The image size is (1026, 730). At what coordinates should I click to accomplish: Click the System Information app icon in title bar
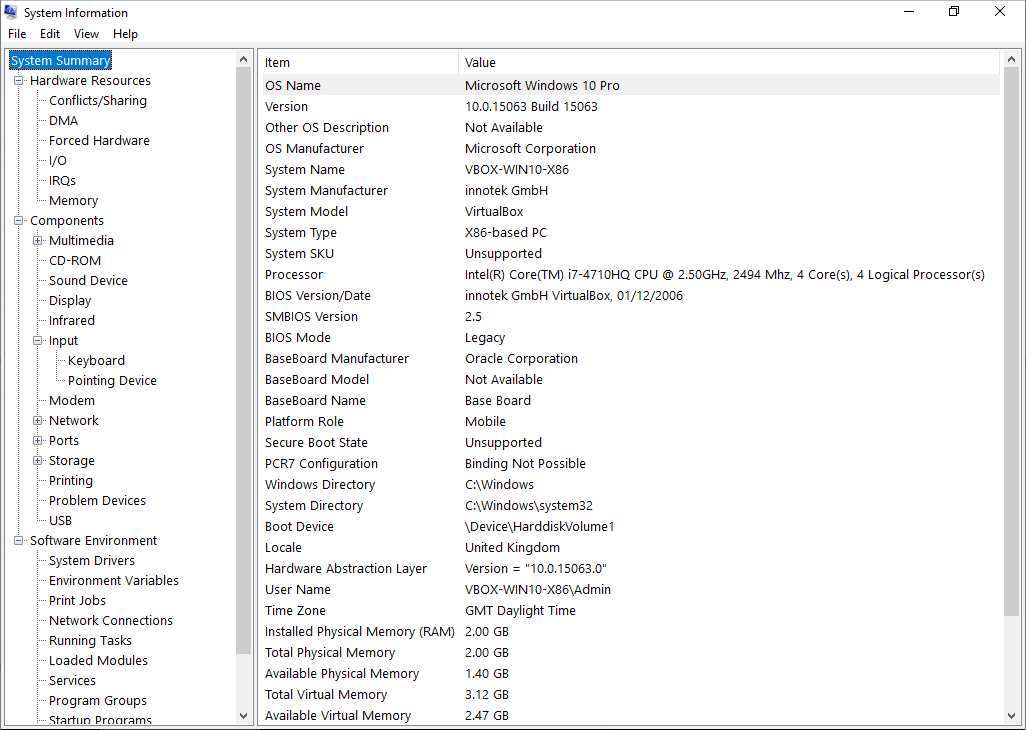pyautogui.click(x=10, y=12)
